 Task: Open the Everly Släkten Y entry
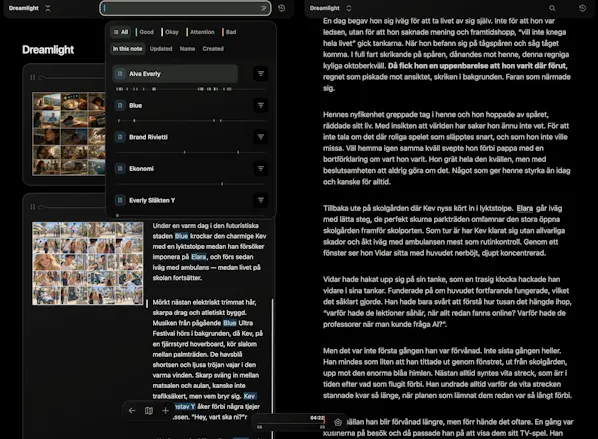pos(175,200)
